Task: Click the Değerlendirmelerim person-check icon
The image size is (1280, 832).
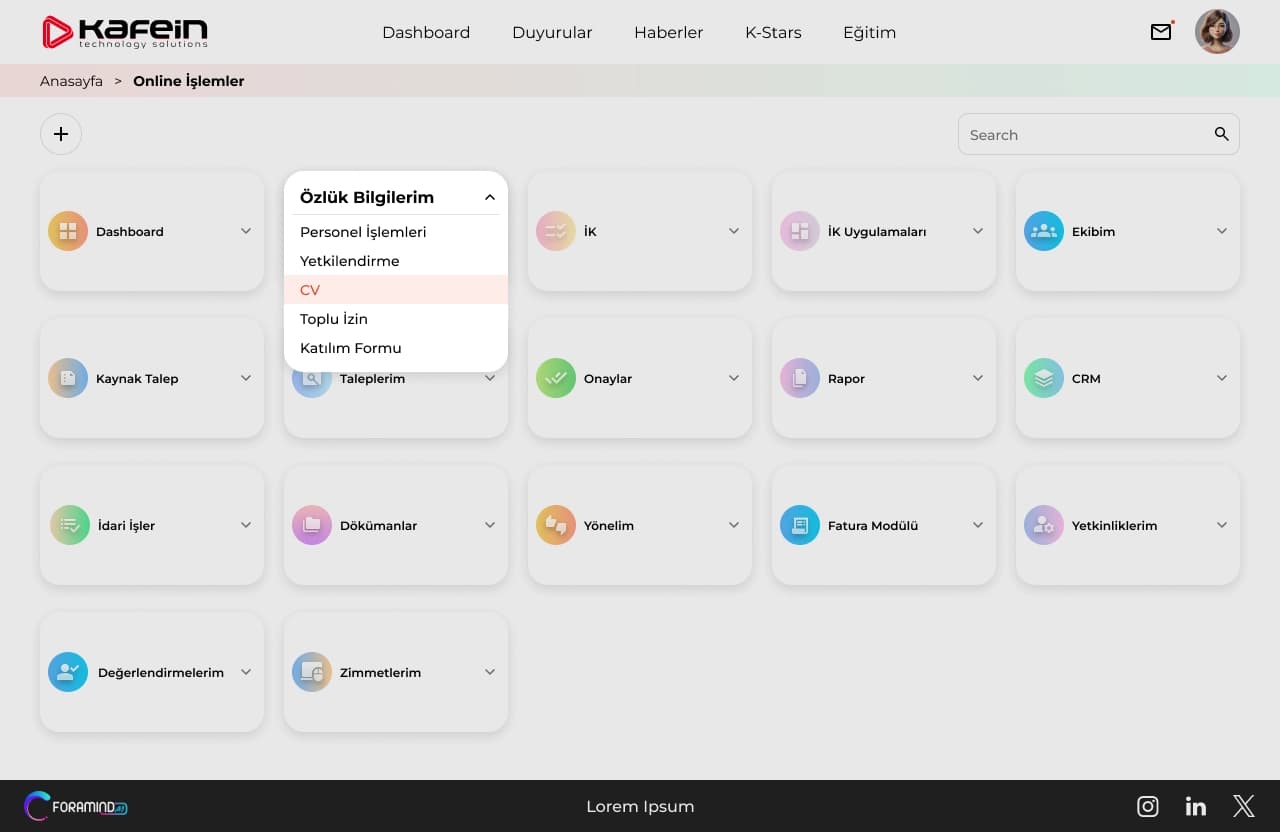Action: click(x=68, y=672)
